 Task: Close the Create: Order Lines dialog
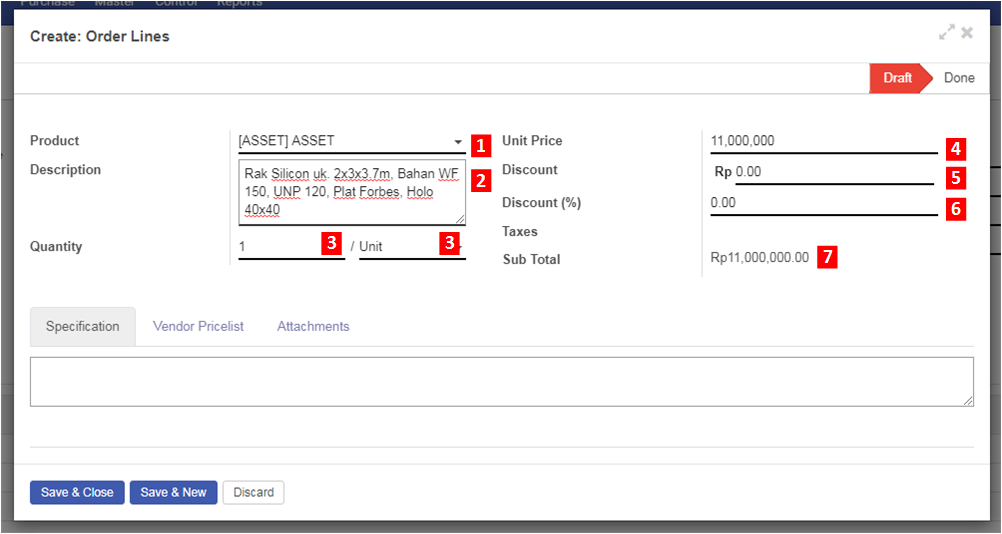(x=967, y=33)
